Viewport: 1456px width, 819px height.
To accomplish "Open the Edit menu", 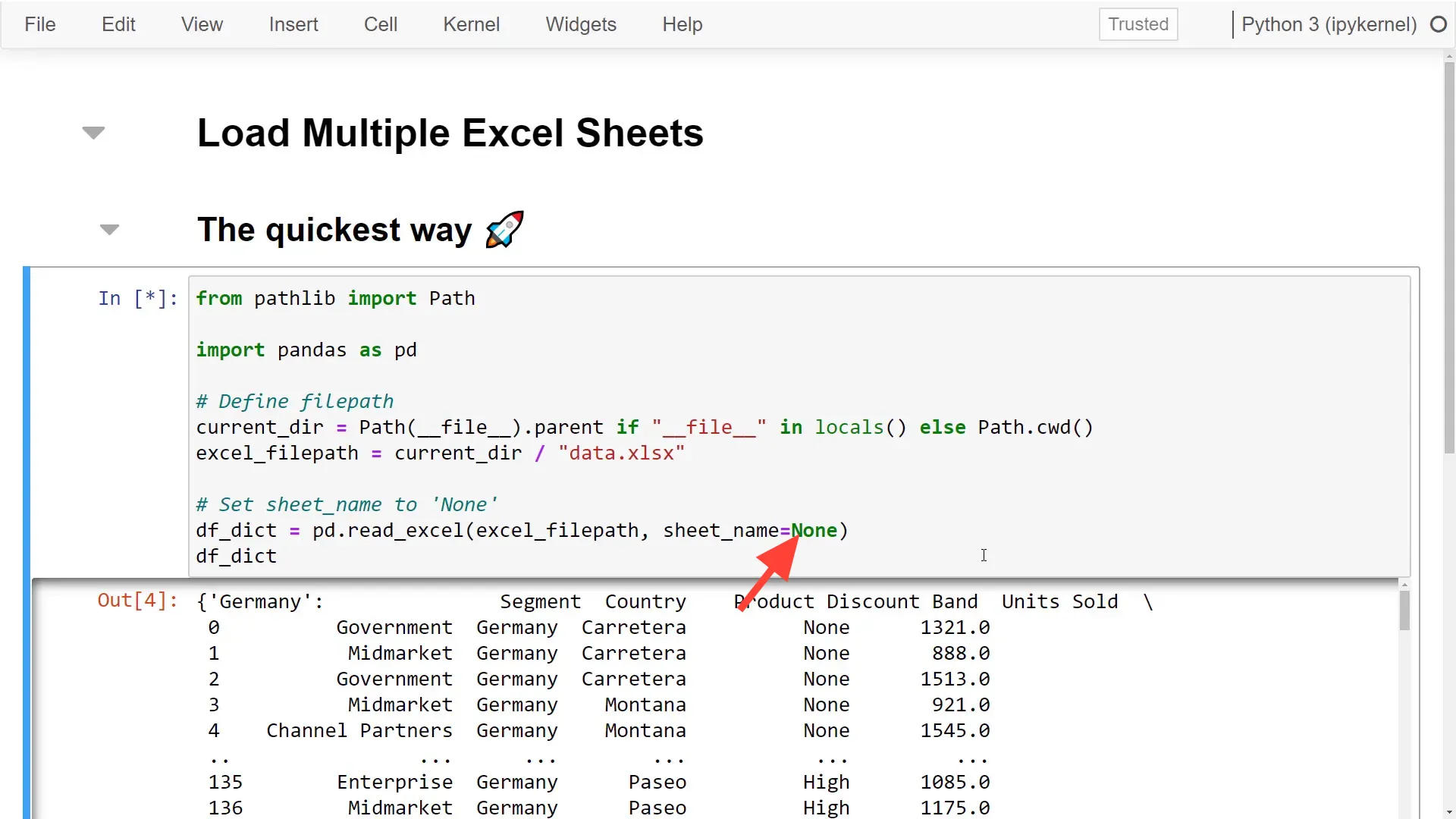I will click(118, 24).
